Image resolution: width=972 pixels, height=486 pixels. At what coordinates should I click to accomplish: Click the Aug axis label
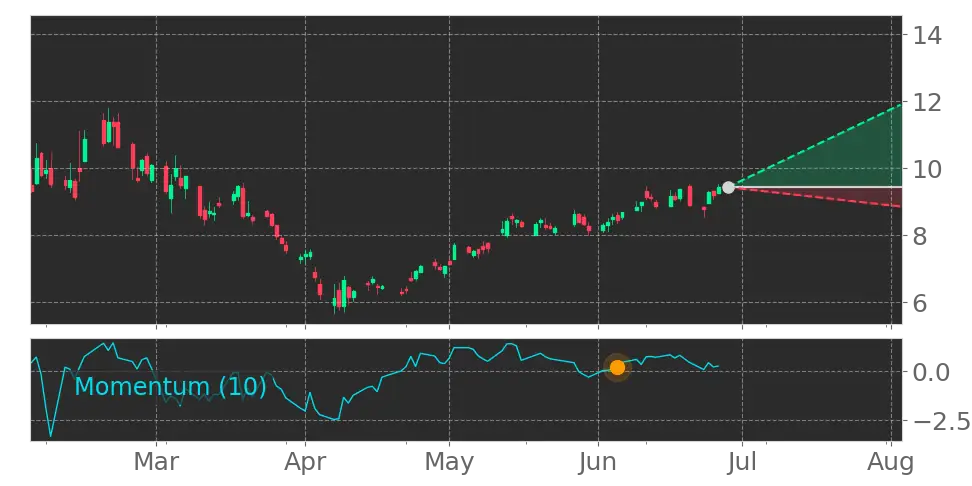coord(891,462)
